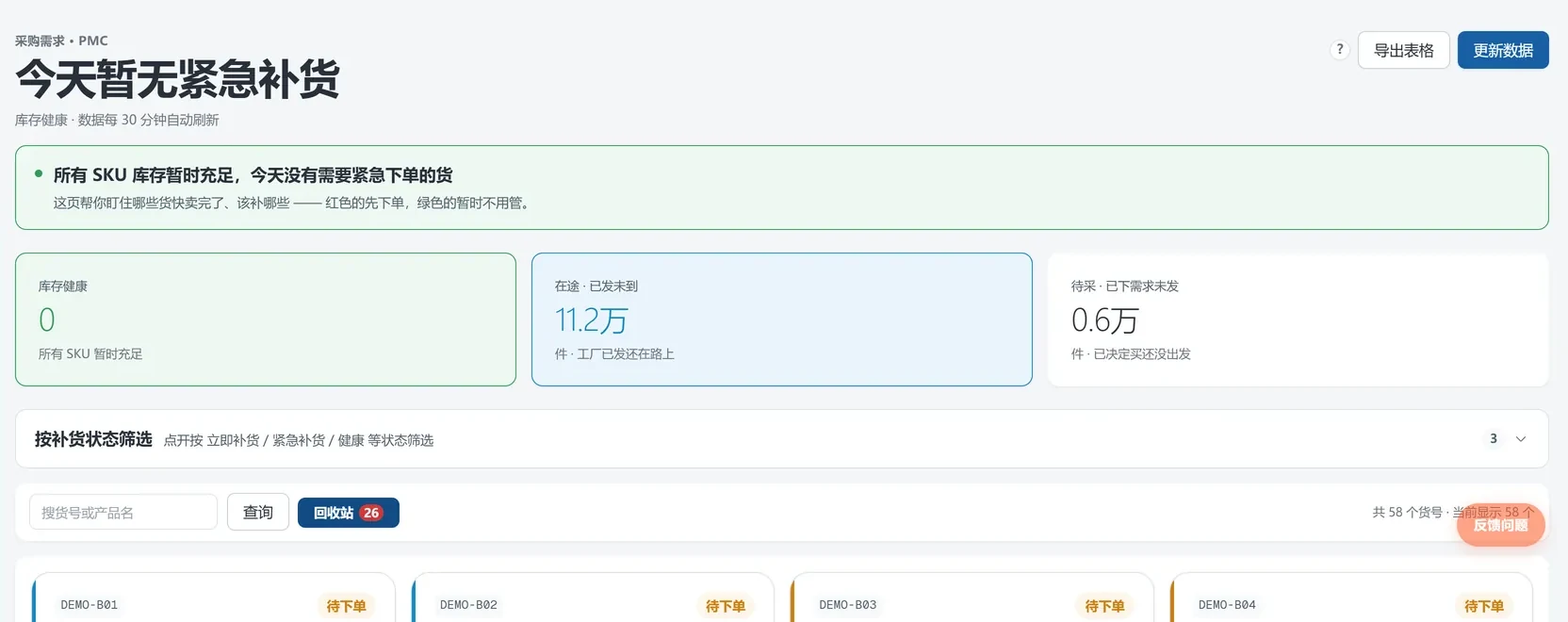Click the 反馈问题 floating feedback button
This screenshot has height=622, width=1568.
point(1500,525)
